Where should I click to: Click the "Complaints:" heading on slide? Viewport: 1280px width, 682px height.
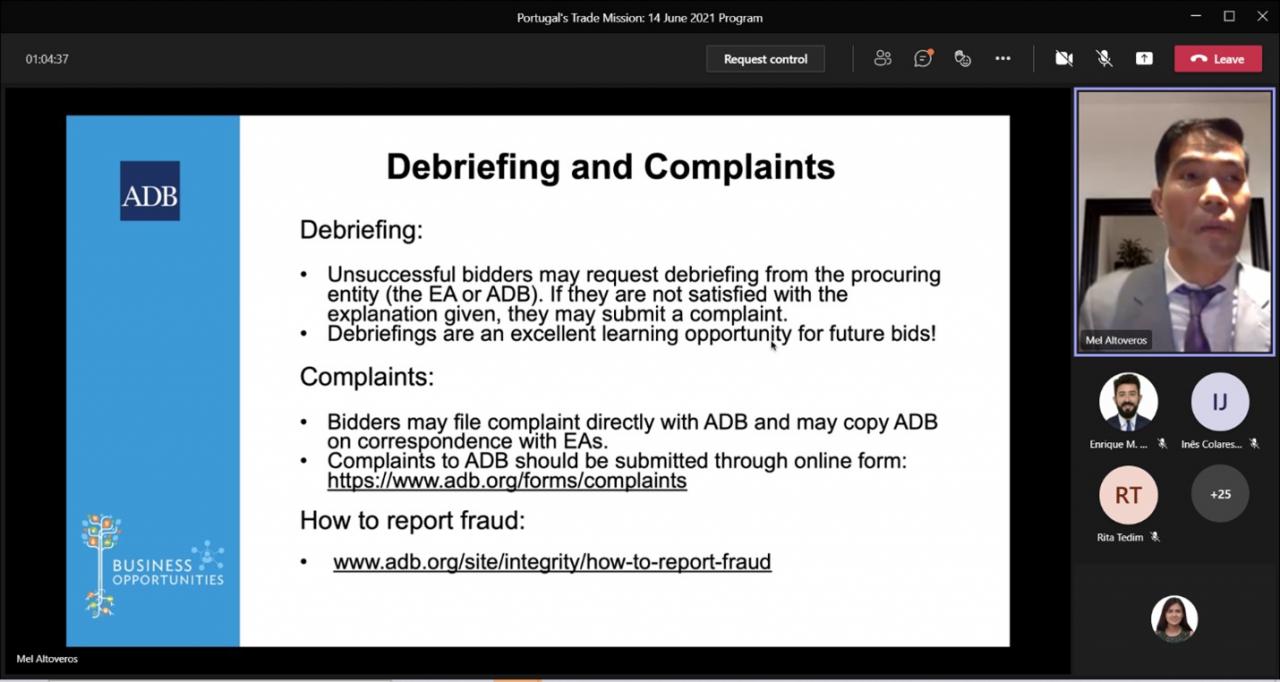click(367, 377)
